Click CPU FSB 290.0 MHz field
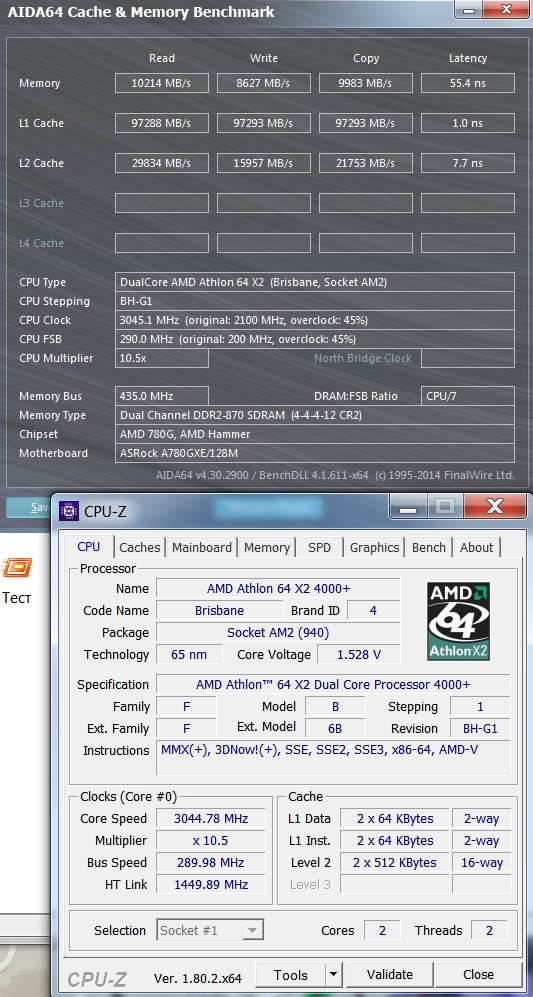 pyautogui.click(x=315, y=340)
